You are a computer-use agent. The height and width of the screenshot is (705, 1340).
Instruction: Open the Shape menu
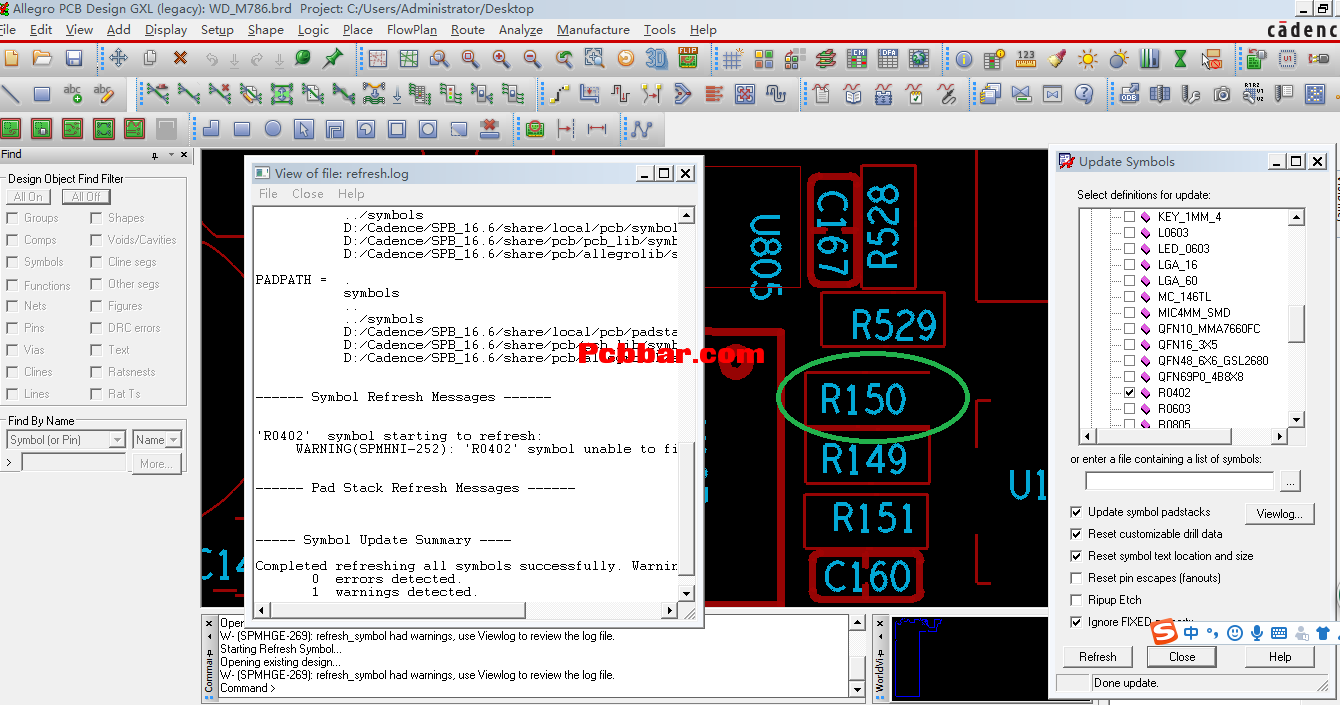point(266,30)
